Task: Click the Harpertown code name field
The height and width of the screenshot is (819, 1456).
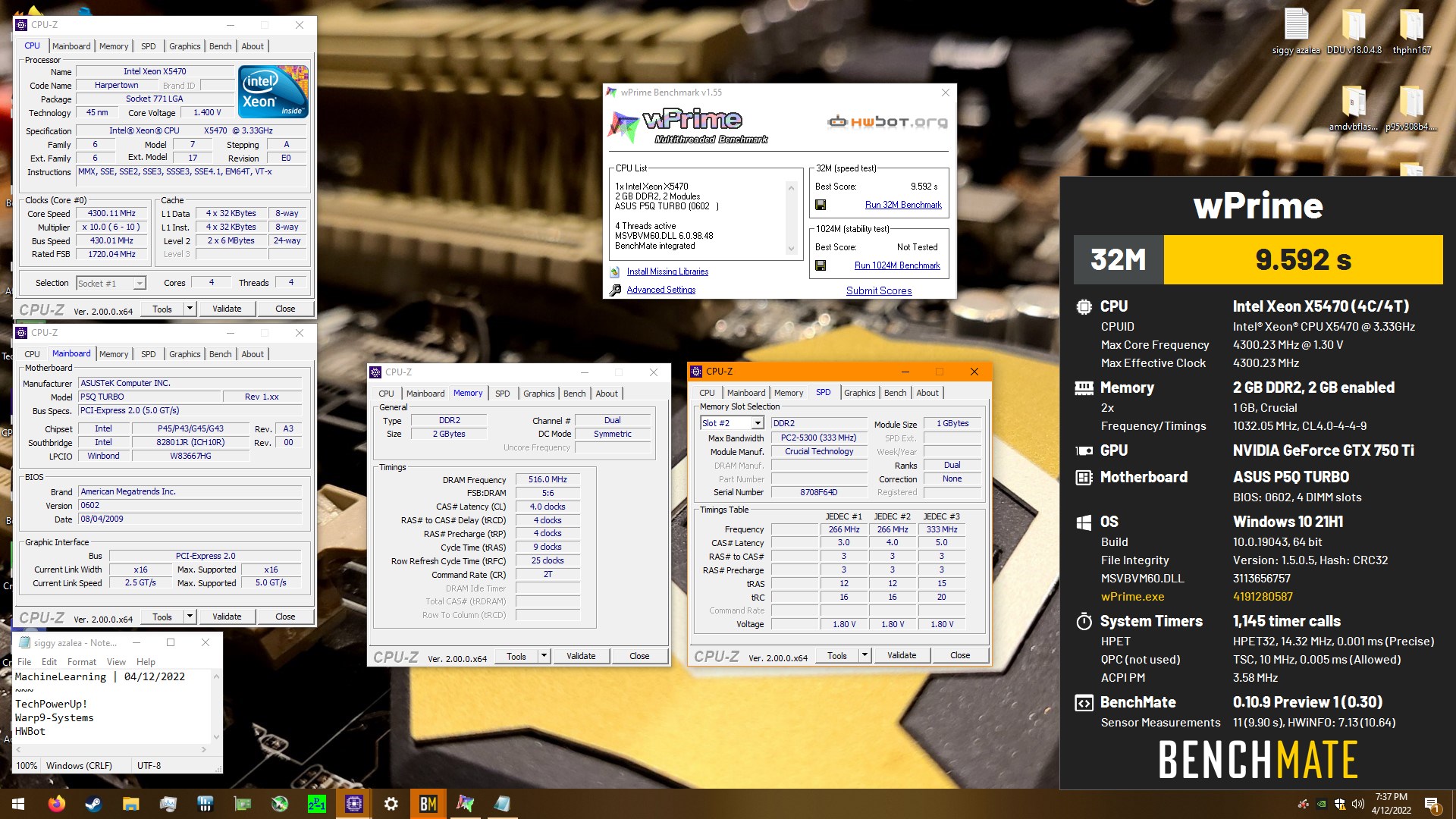Action: click(x=116, y=86)
